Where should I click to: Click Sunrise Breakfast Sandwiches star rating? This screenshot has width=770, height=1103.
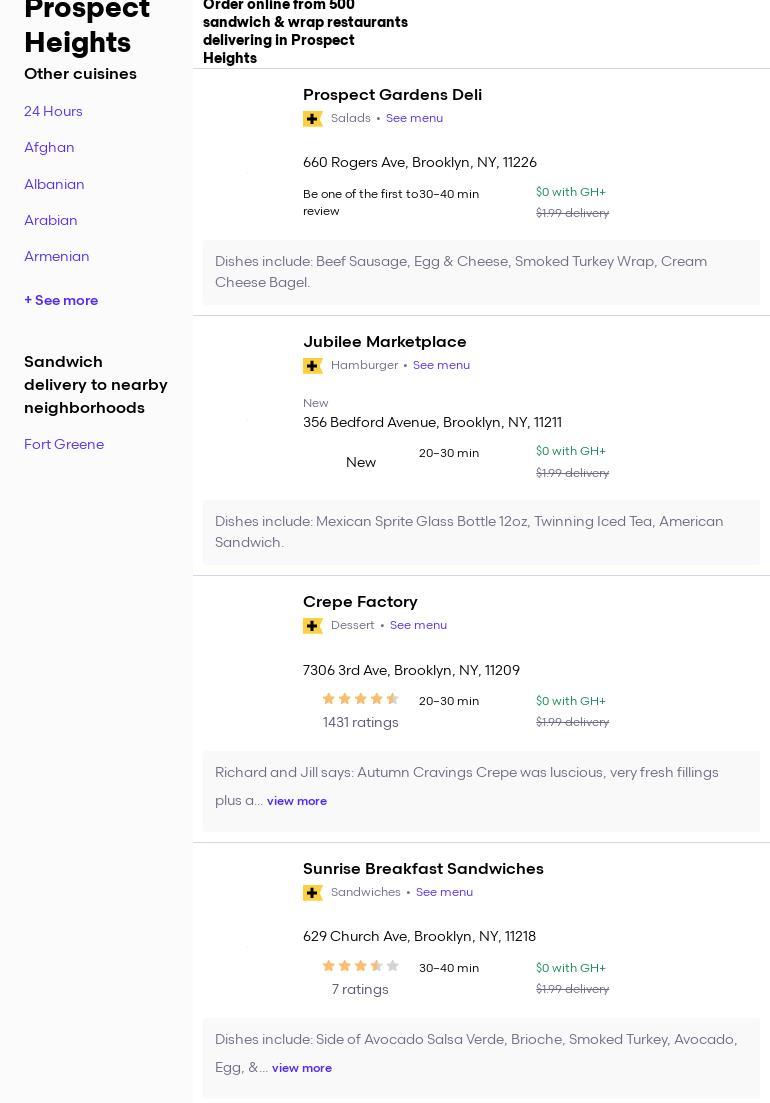click(360, 966)
